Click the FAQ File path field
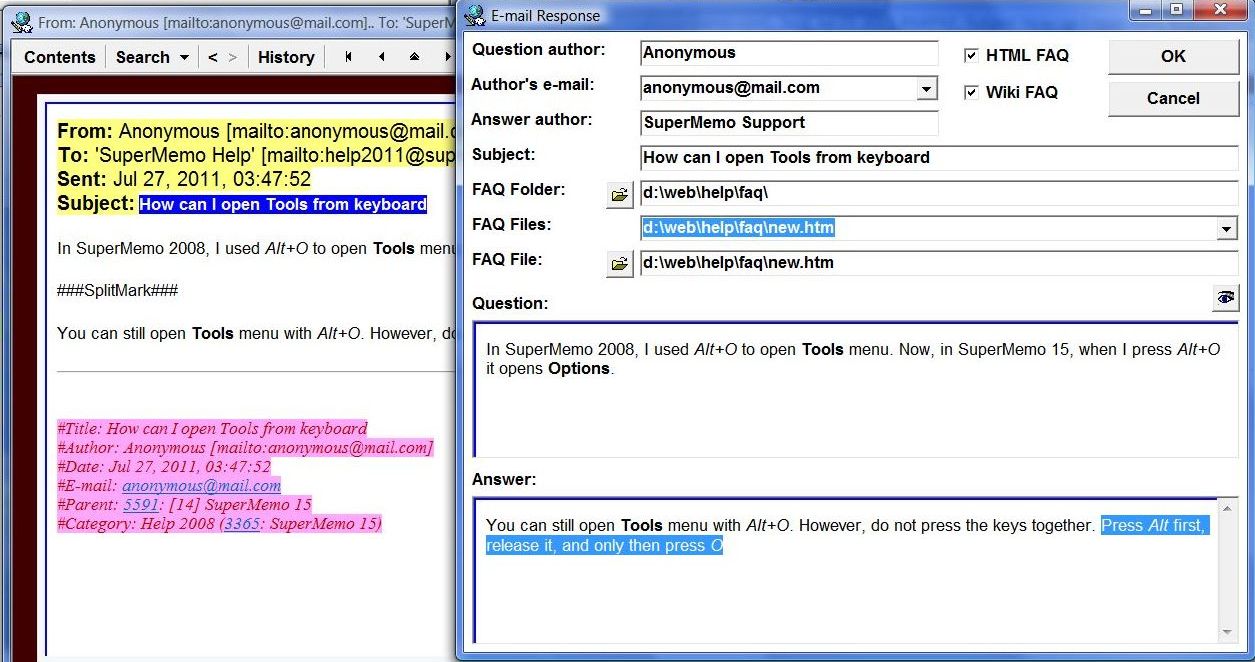 pyautogui.click(x=939, y=263)
